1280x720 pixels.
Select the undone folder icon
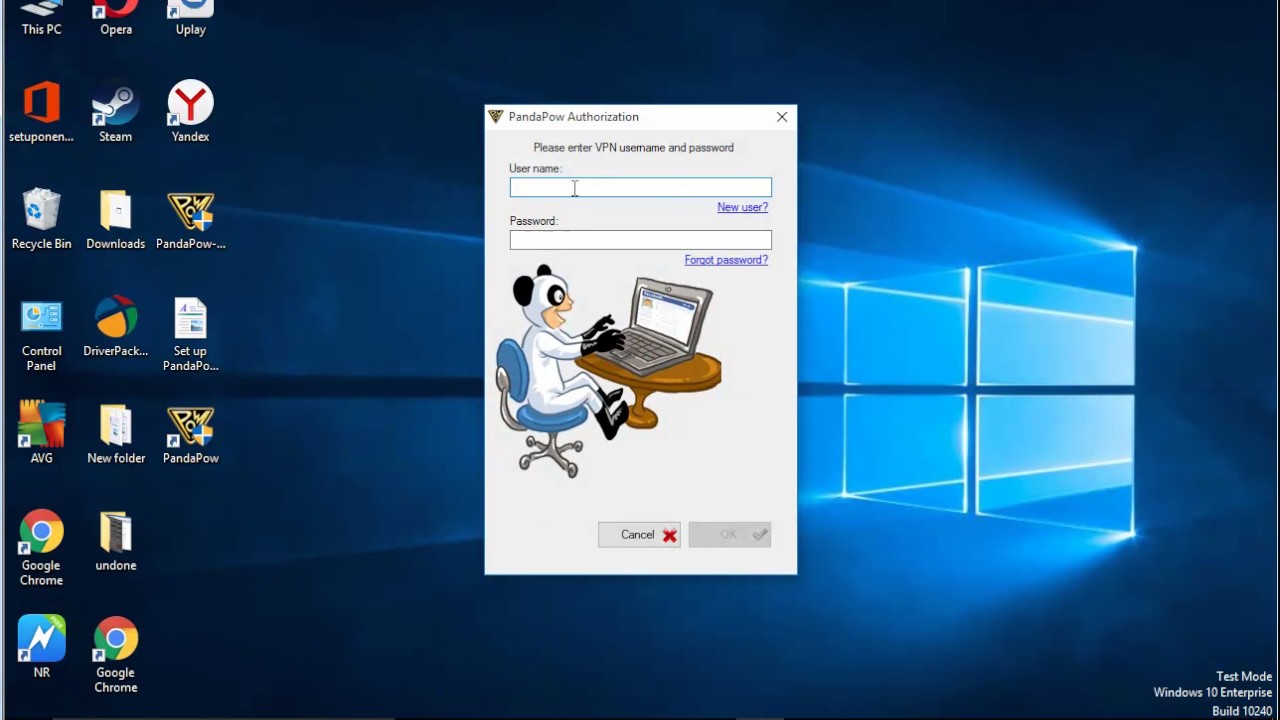(116, 540)
